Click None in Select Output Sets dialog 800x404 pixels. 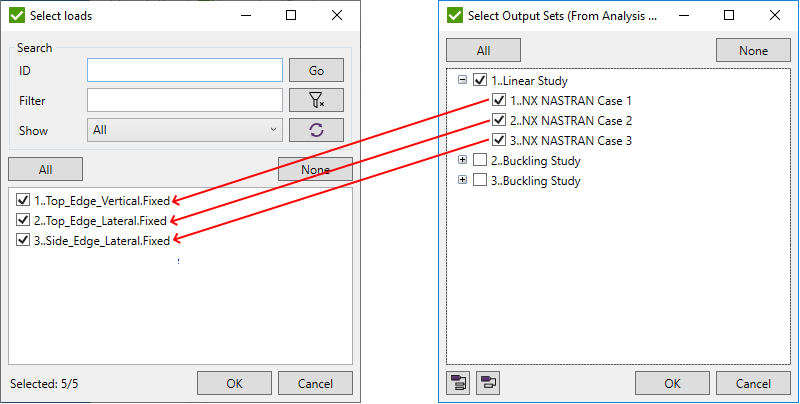click(753, 51)
